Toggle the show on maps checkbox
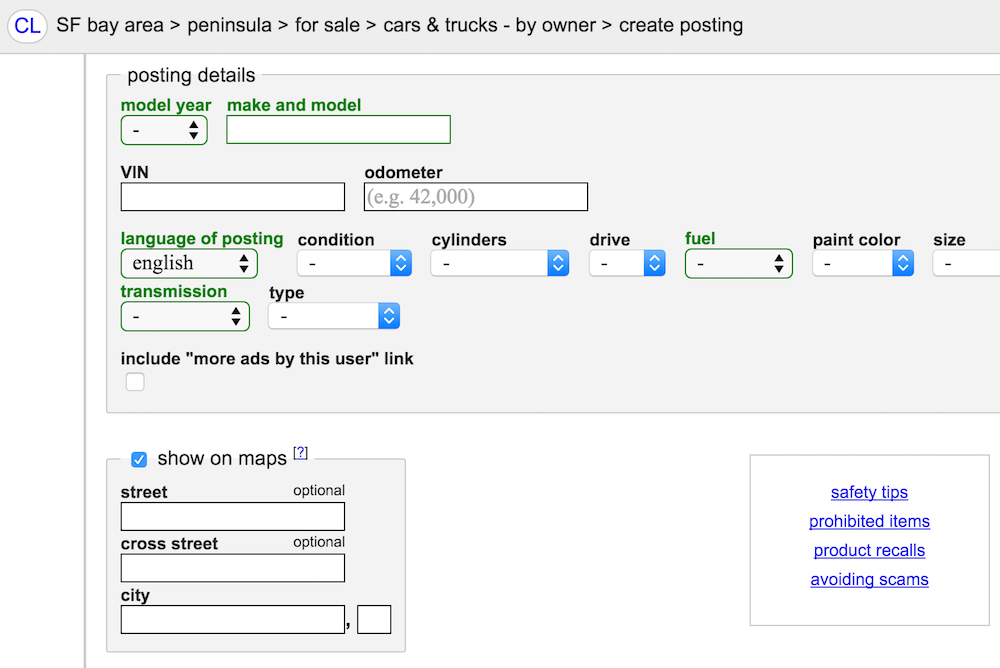The height and width of the screenshot is (668, 1000). (139, 459)
